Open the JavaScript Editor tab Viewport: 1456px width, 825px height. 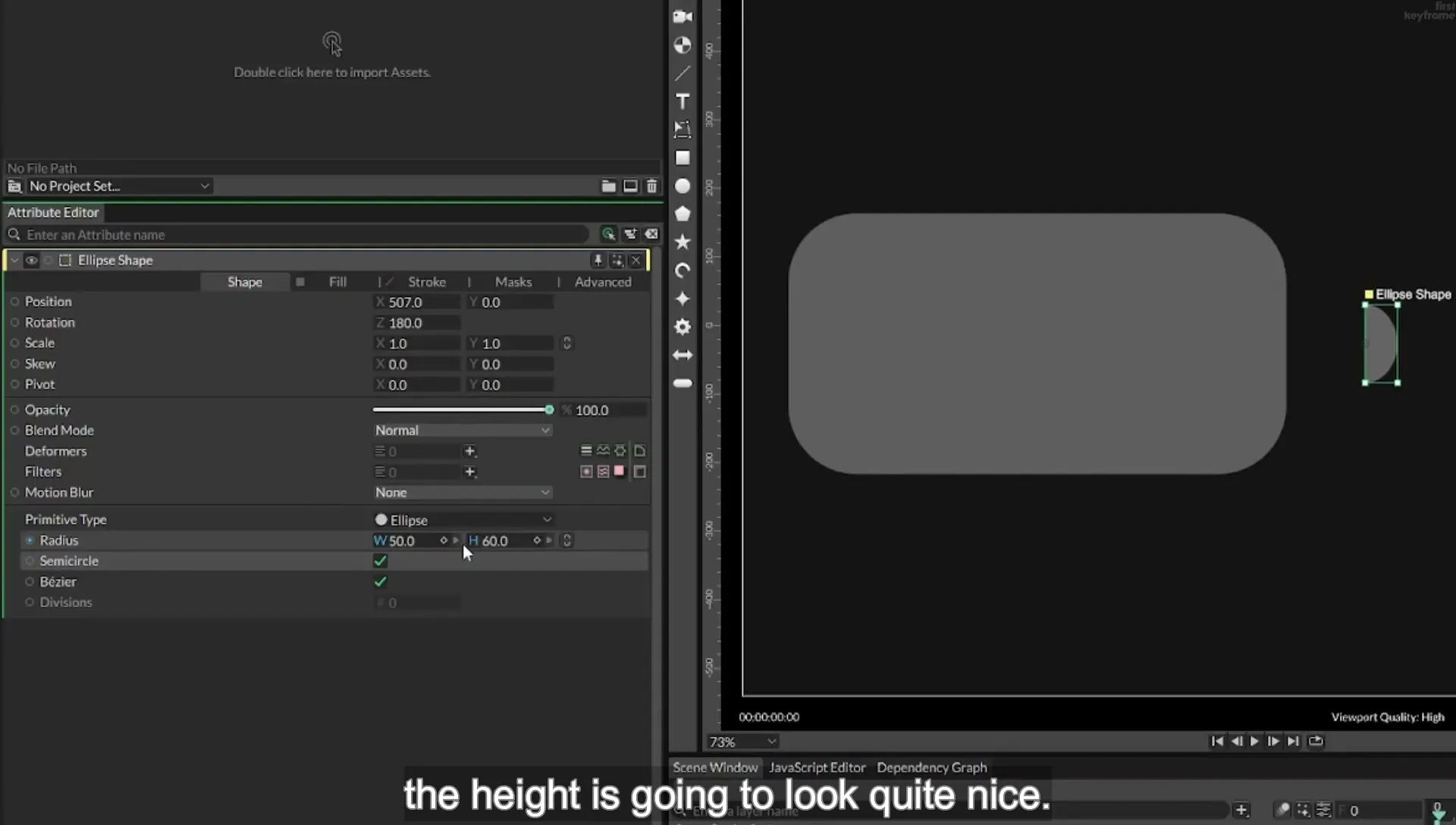pos(817,767)
